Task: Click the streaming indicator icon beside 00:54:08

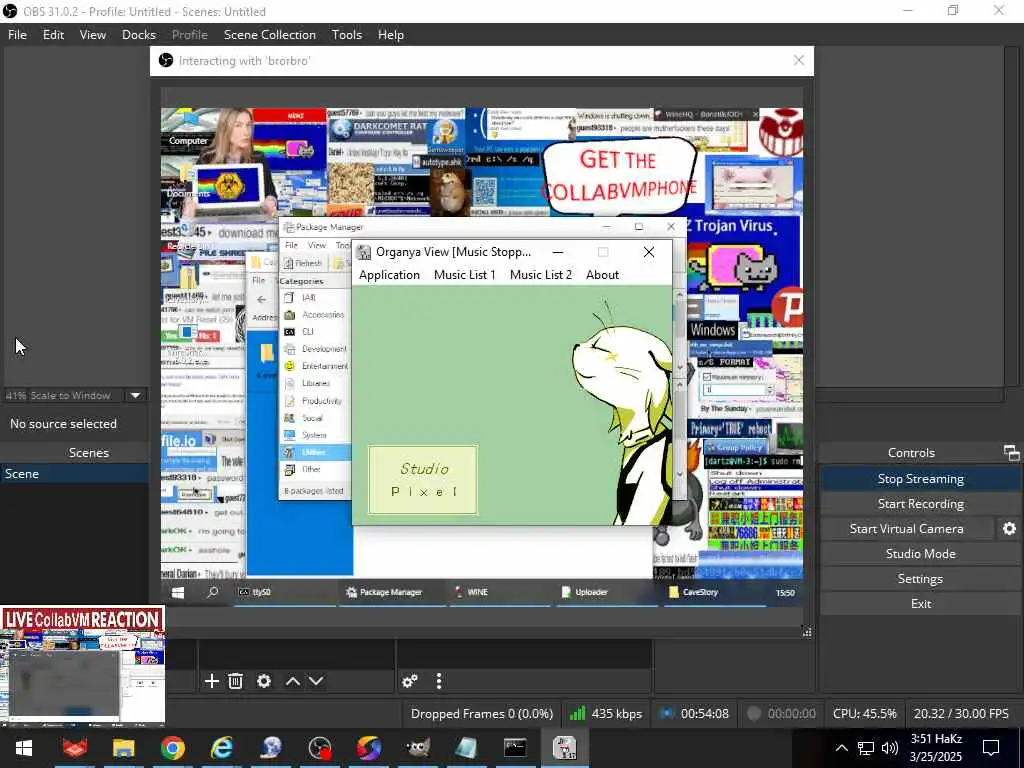Action: click(666, 713)
